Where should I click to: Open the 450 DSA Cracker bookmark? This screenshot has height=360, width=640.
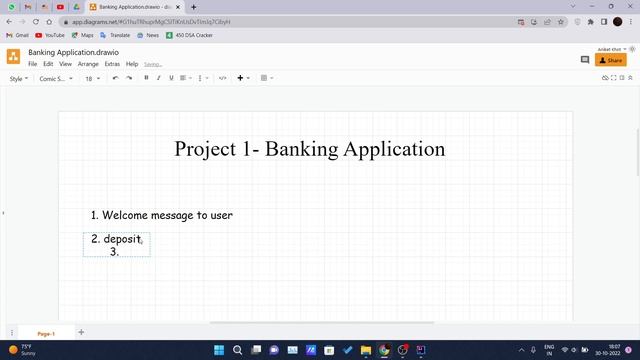click(189, 36)
